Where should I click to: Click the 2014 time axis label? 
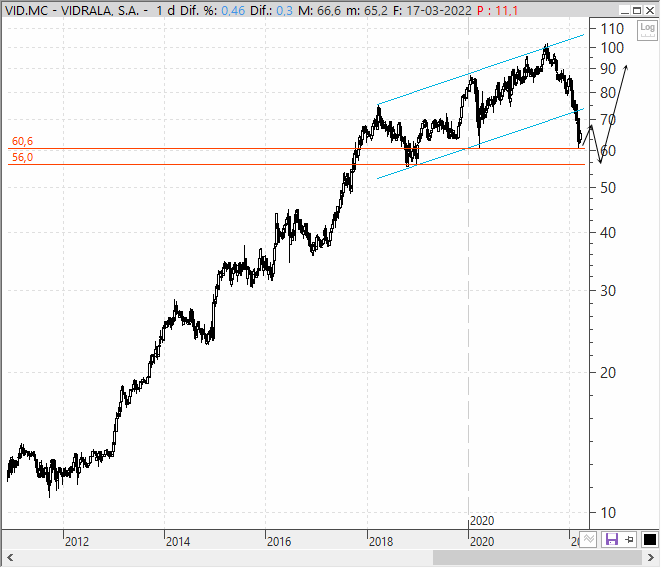pos(178,541)
